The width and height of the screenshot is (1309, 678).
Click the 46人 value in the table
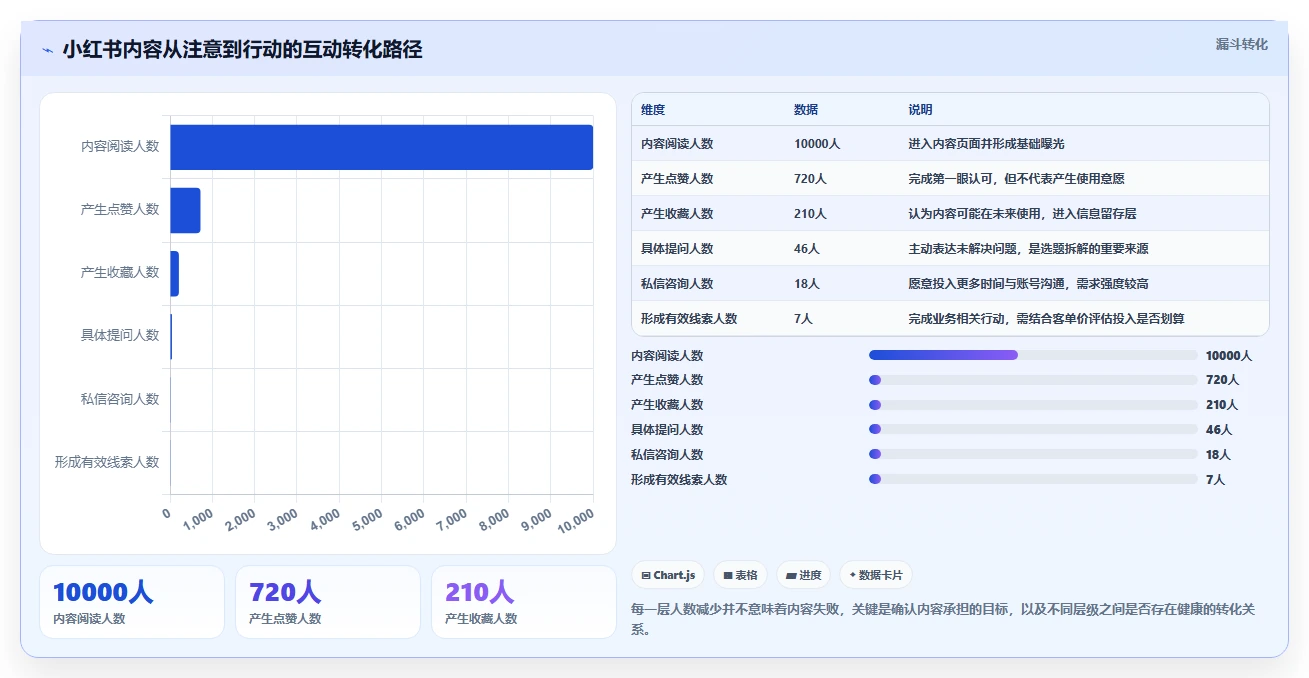click(x=807, y=249)
